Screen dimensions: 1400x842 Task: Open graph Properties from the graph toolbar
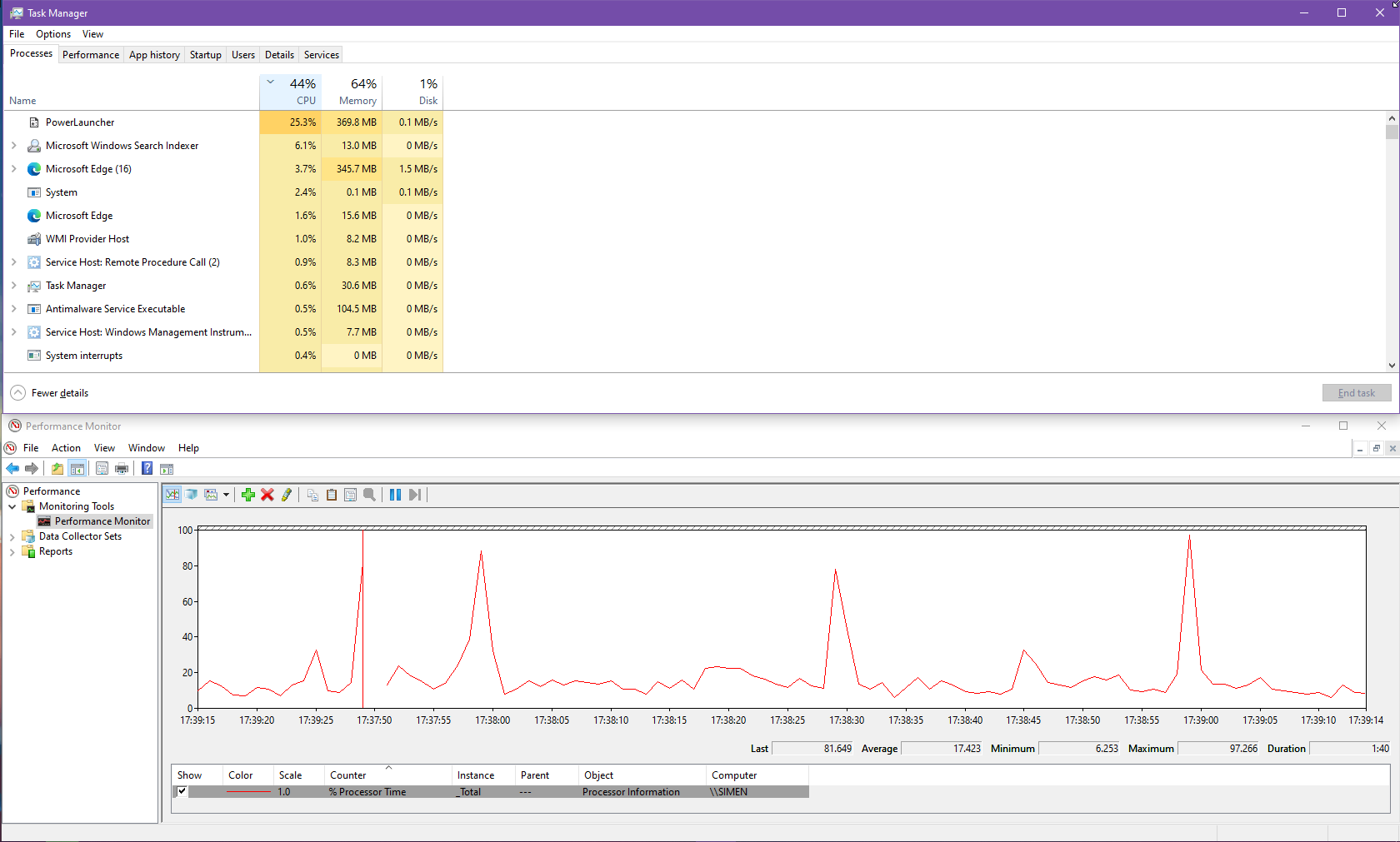pyautogui.click(x=351, y=495)
